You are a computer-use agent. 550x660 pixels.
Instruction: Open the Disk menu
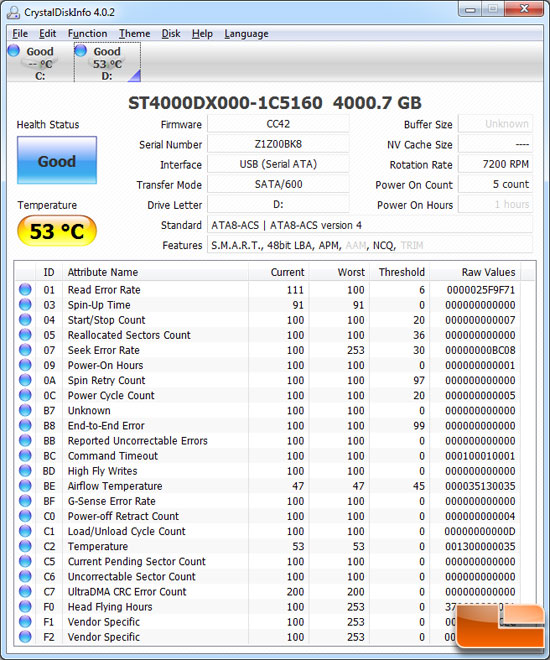171,34
